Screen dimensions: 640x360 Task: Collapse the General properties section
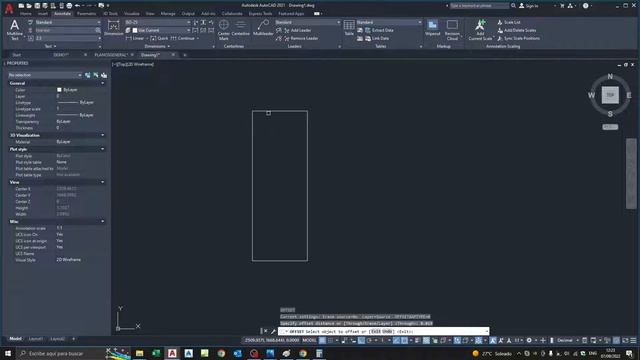(x=102, y=83)
